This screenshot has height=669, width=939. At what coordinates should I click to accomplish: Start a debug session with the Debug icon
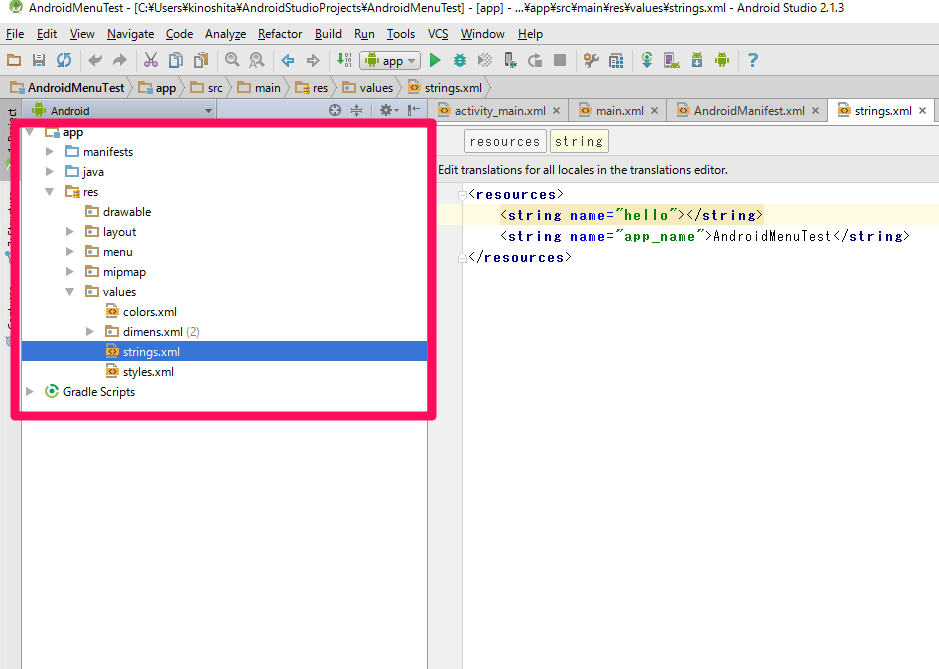tap(459, 60)
